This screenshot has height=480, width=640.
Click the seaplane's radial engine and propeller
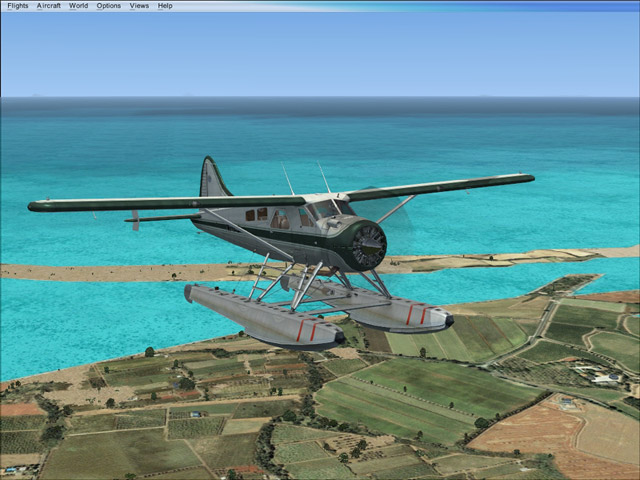(368, 244)
